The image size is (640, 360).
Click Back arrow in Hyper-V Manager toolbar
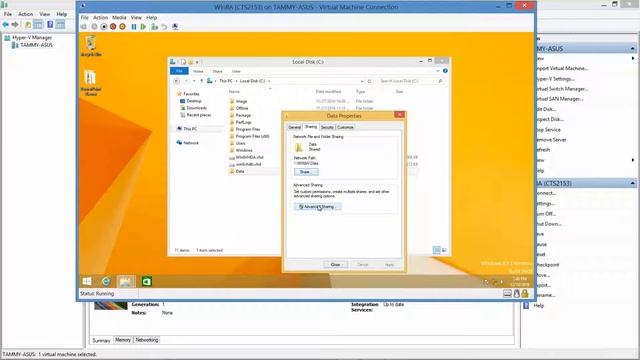[6, 25]
